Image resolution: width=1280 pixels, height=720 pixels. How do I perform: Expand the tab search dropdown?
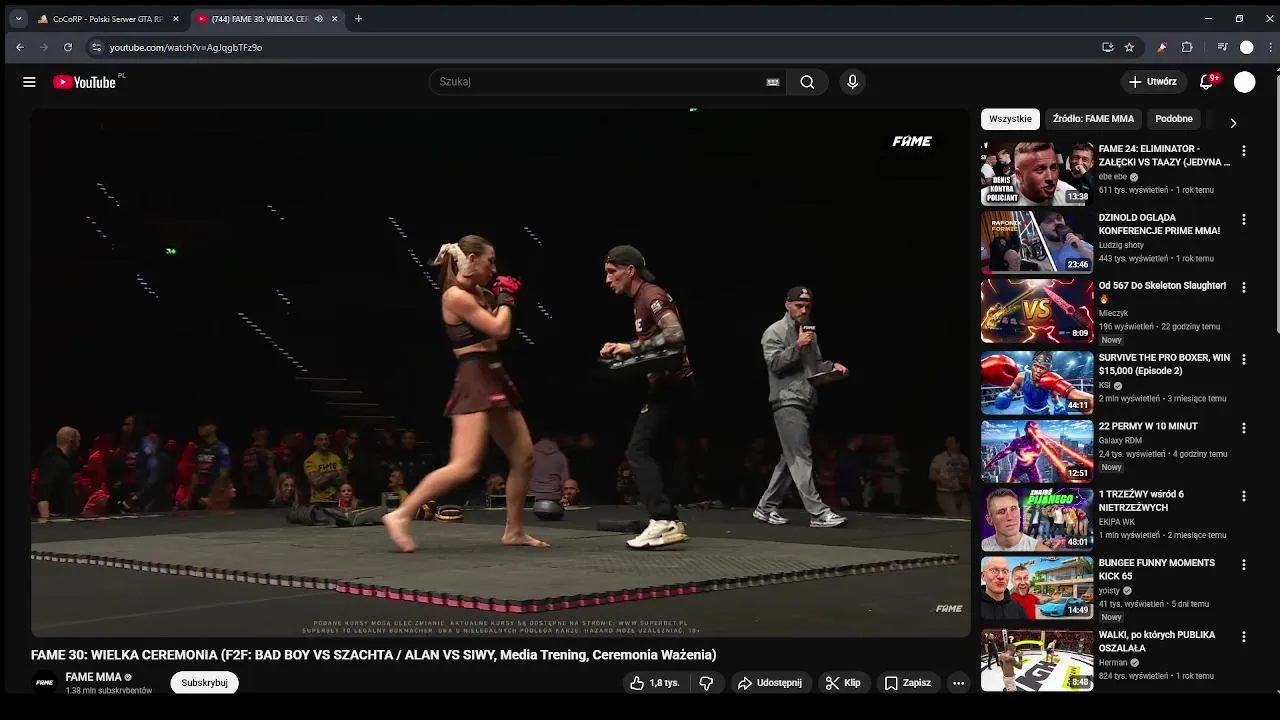(x=18, y=19)
